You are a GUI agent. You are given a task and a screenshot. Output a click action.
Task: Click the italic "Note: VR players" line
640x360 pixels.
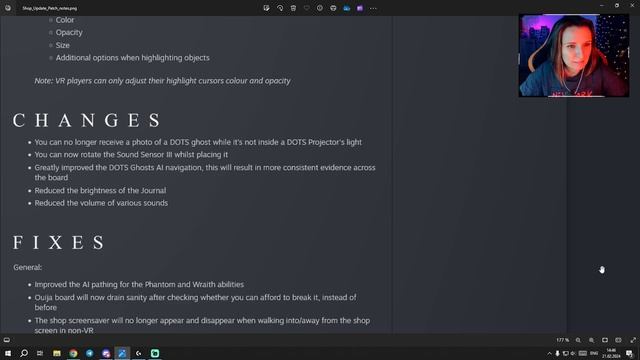point(162,81)
